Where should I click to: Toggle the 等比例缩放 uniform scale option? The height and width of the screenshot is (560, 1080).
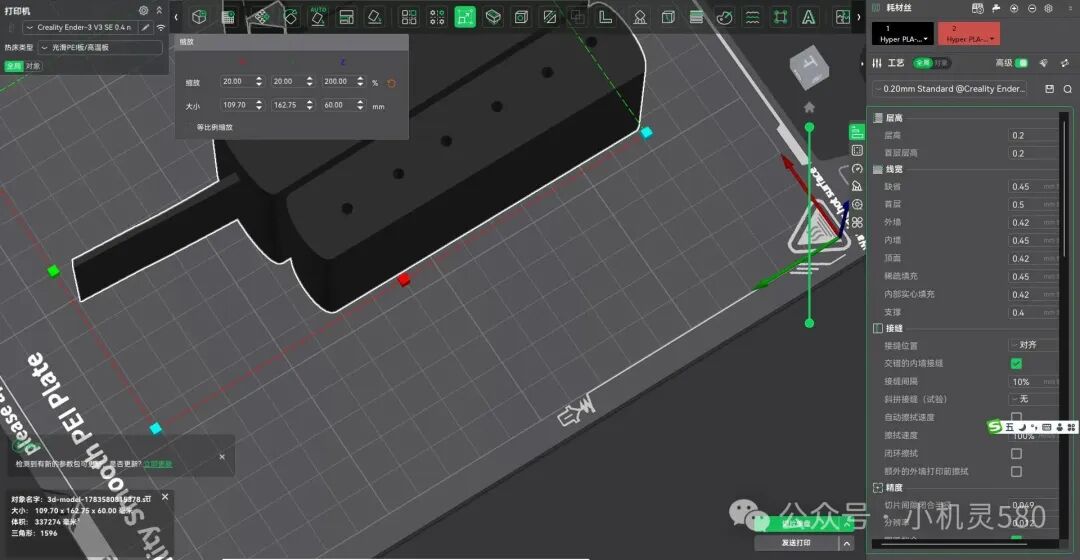pos(214,127)
